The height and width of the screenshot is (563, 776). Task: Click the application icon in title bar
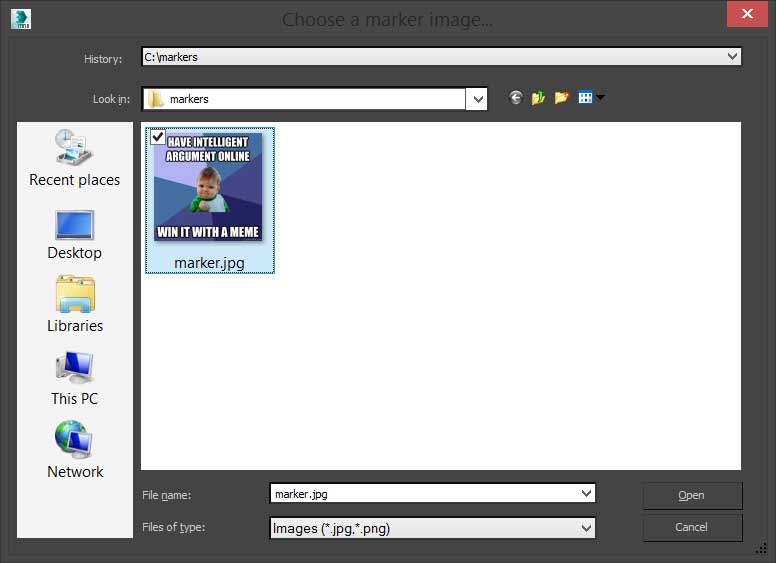coord(21,19)
